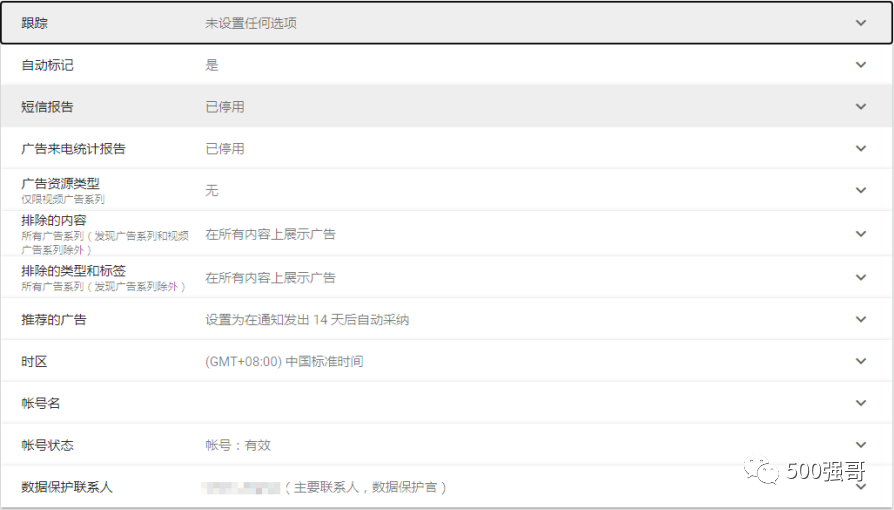This screenshot has width=894, height=510.
Task: Expand the 自动标记 row chevron
Action: pyautogui.click(x=861, y=65)
